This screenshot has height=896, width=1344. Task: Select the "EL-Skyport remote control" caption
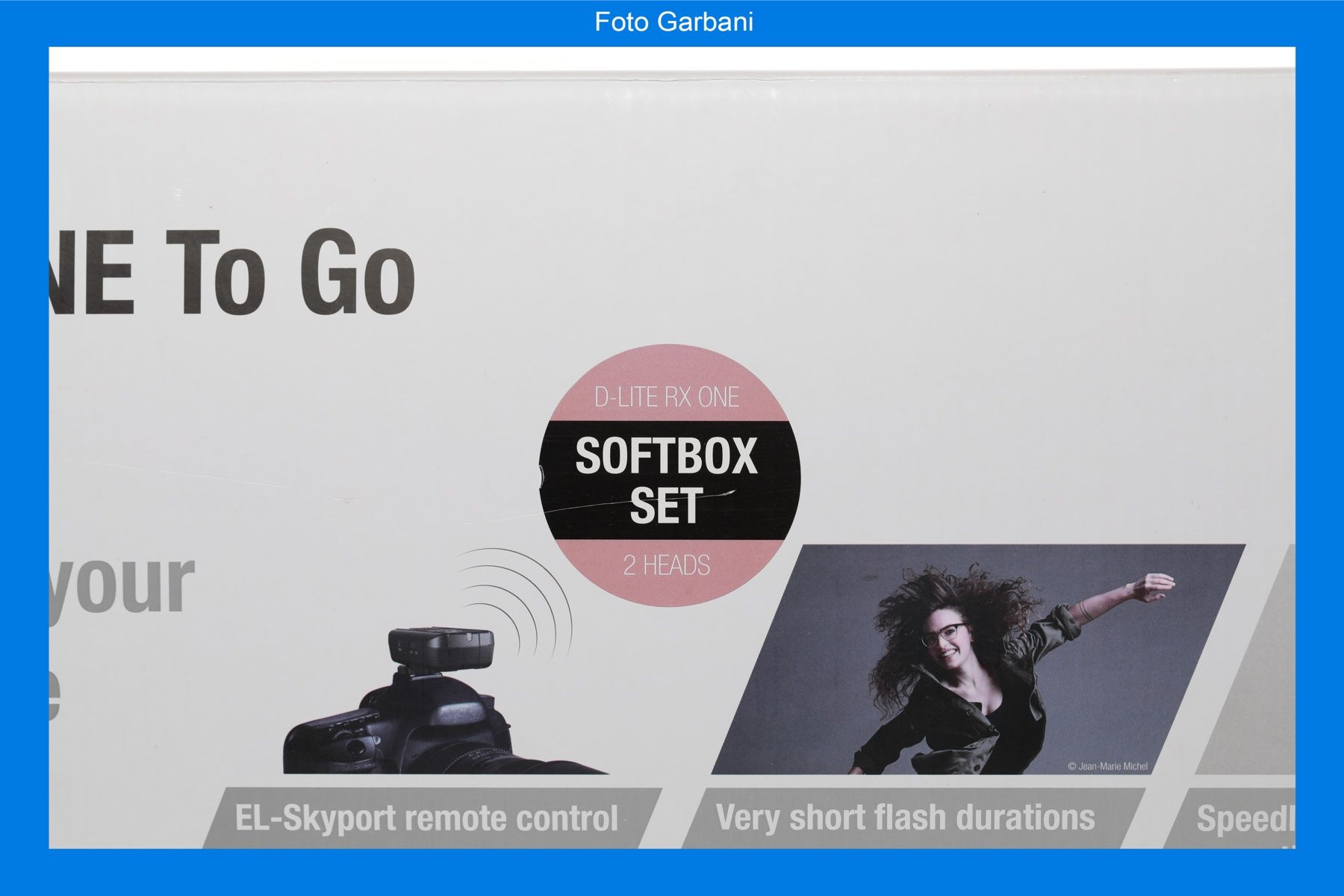click(x=426, y=818)
